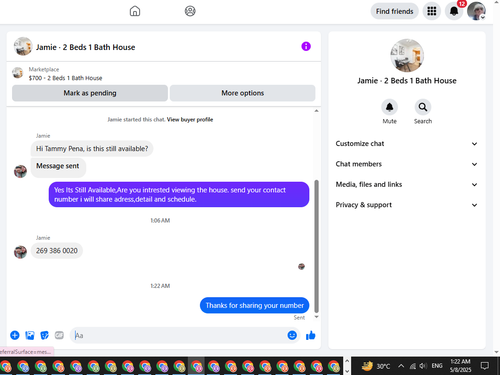Click chat scroll up arrow
The image size is (500, 375).
click(316, 111)
